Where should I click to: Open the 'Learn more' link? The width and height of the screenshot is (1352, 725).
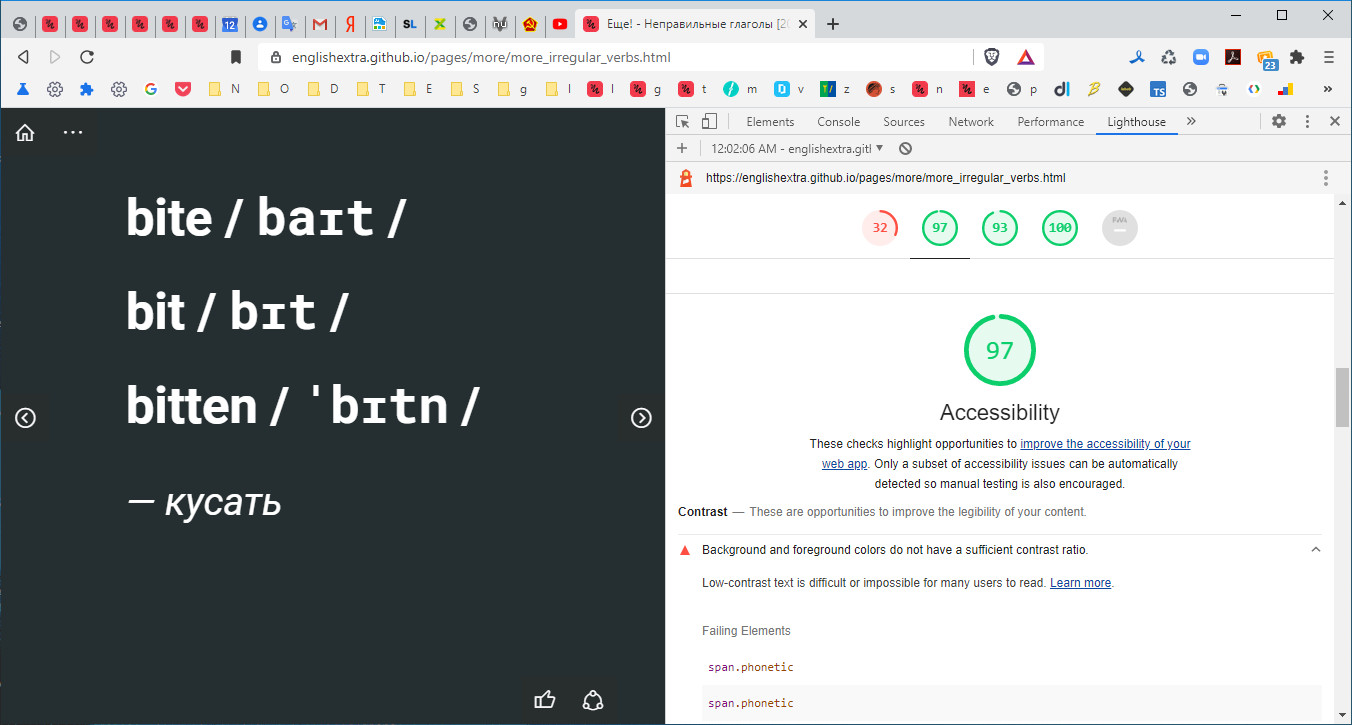coord(1080,583)
